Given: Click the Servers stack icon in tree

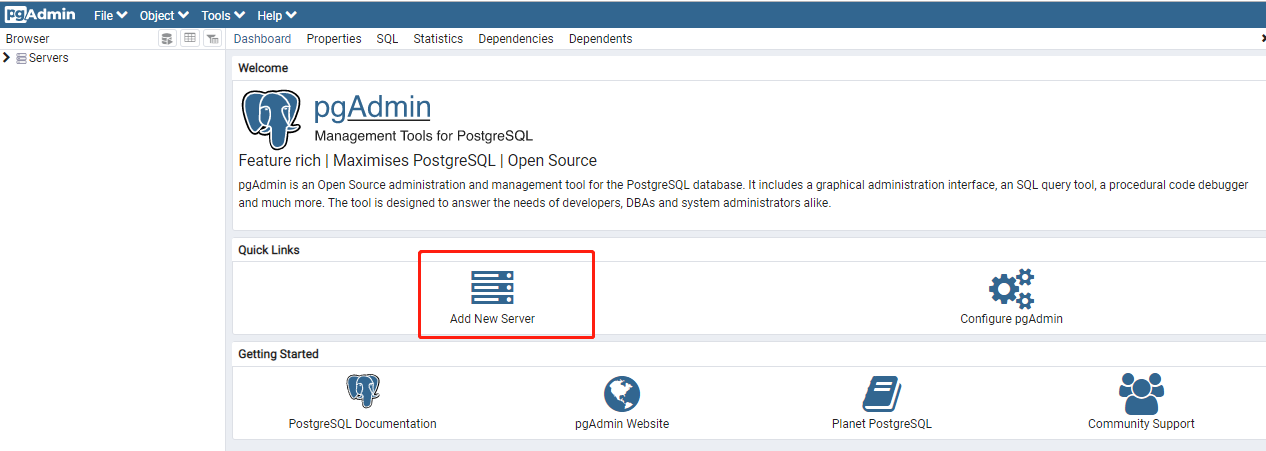Looking at the screenshot, I should pyautogui.click(x=21, y=58).
